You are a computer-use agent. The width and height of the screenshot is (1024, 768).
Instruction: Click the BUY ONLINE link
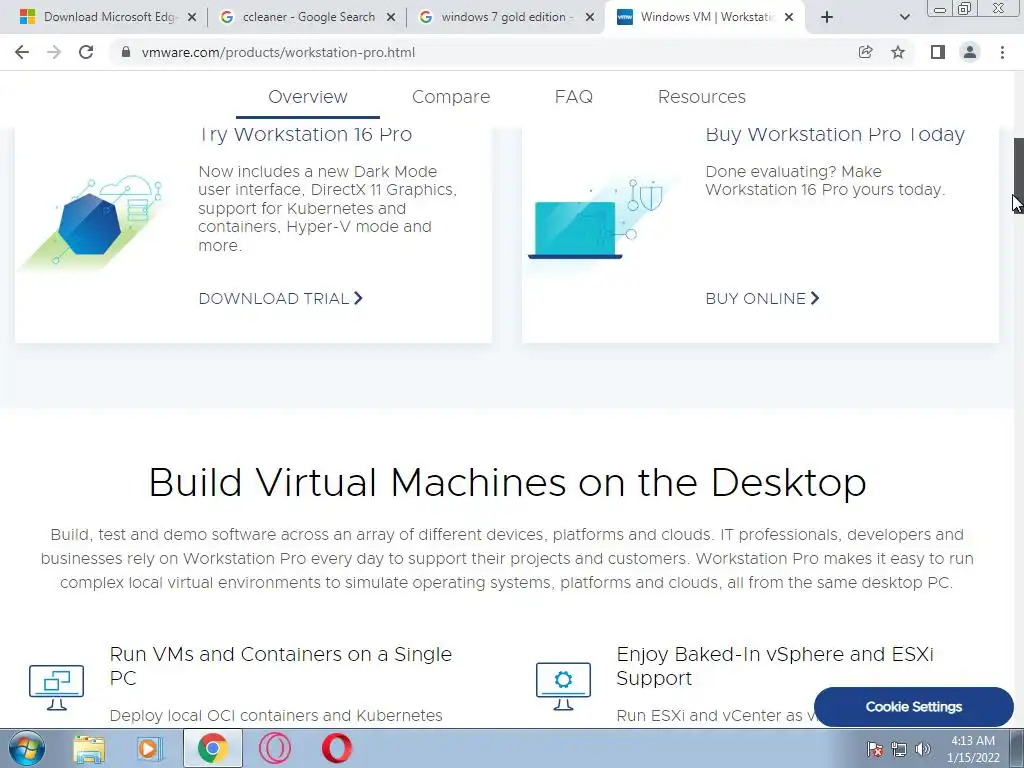(x=762, y=298)
